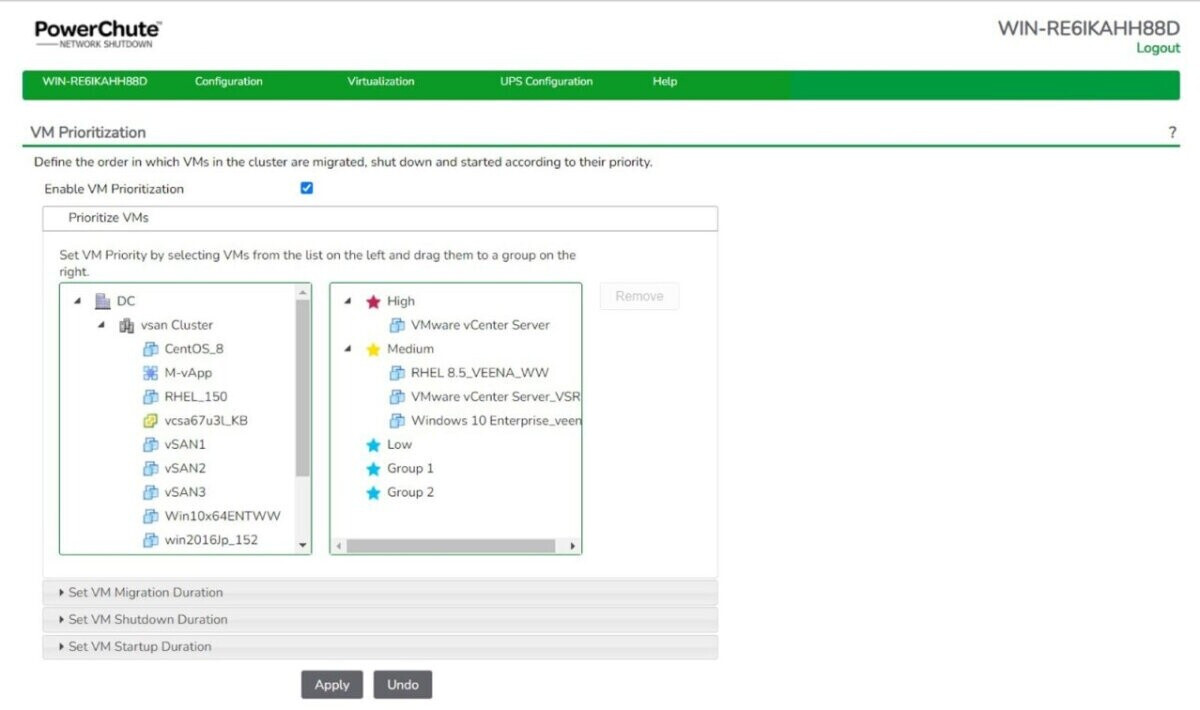Screen dimensions: 1200x710
Task: Click the CentOS_8 VM icon
Action: [151, 349]
